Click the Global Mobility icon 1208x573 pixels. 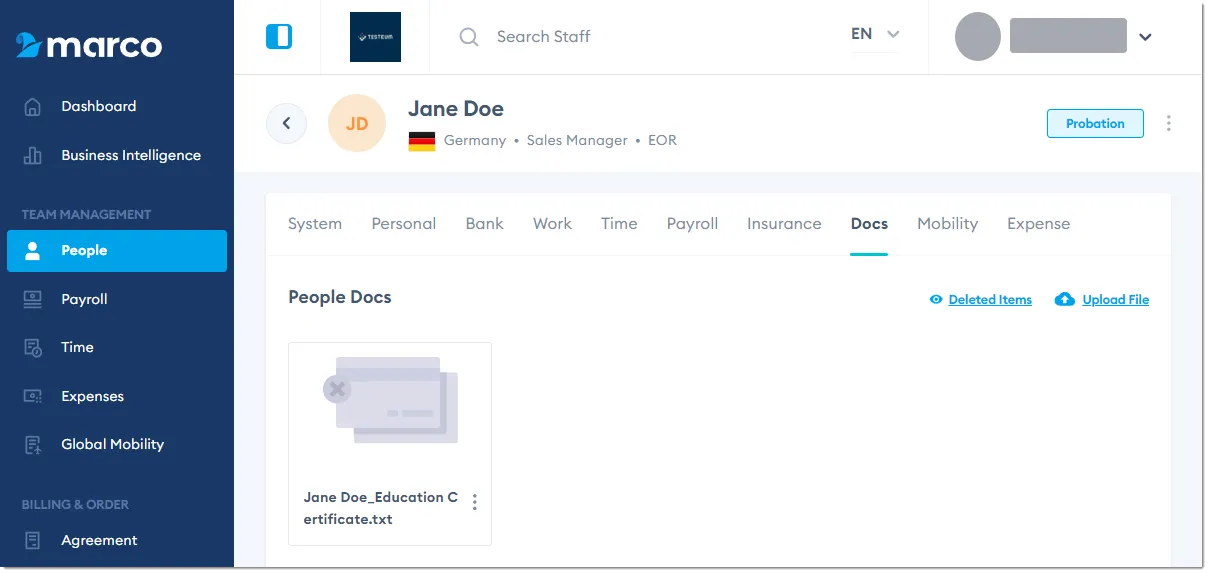pos(33,444)
